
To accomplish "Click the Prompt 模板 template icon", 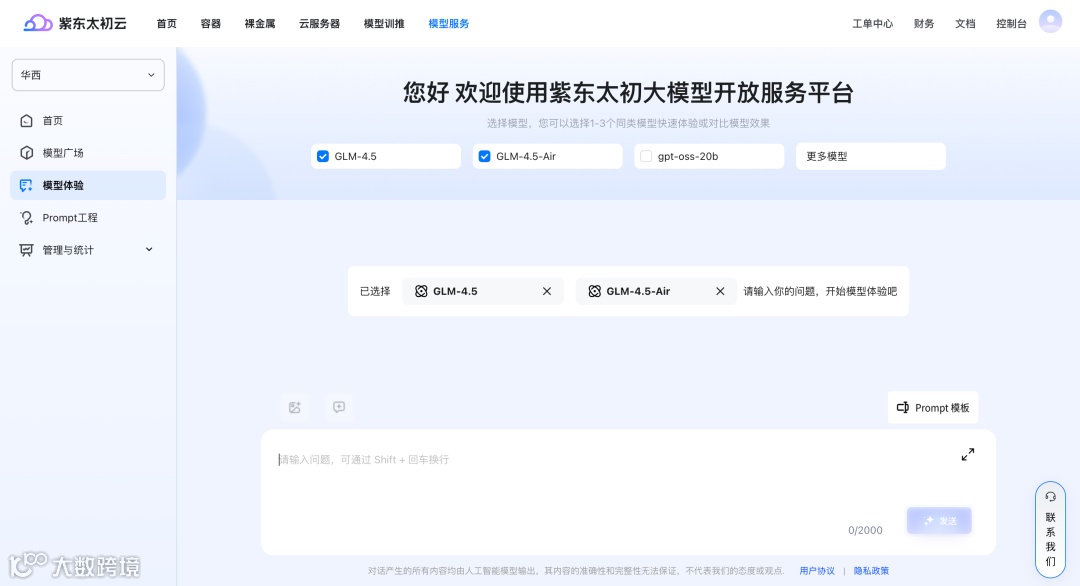I will pos(902,408).
